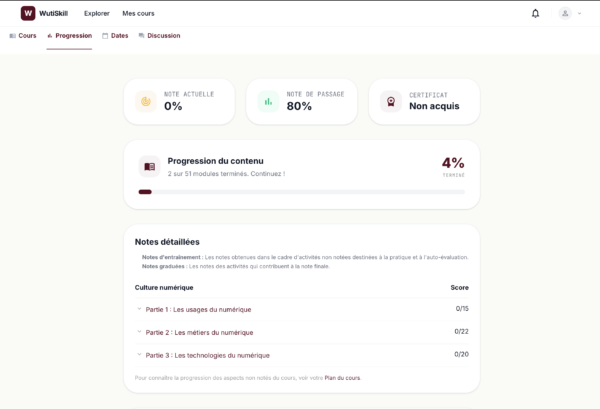600x409 pixels.
Task: Click the open book progression icon
Action: [x=149, y=167]
